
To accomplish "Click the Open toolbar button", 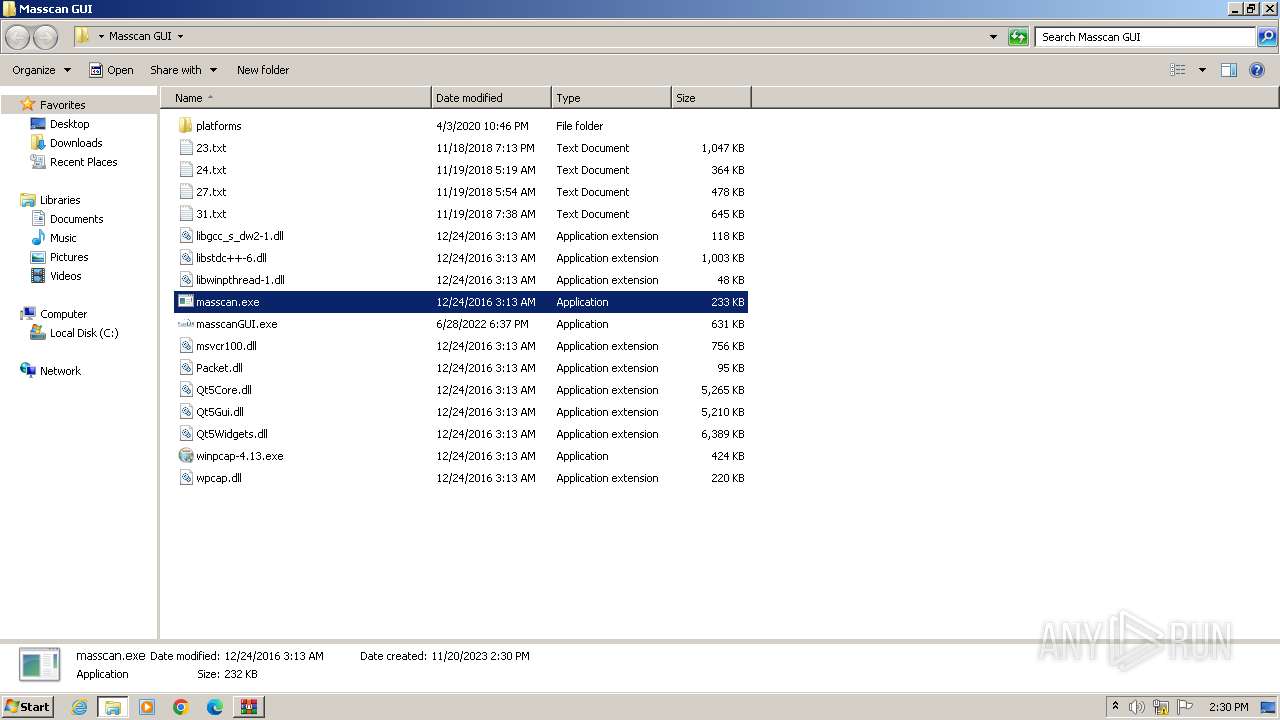I will [111, 70].
